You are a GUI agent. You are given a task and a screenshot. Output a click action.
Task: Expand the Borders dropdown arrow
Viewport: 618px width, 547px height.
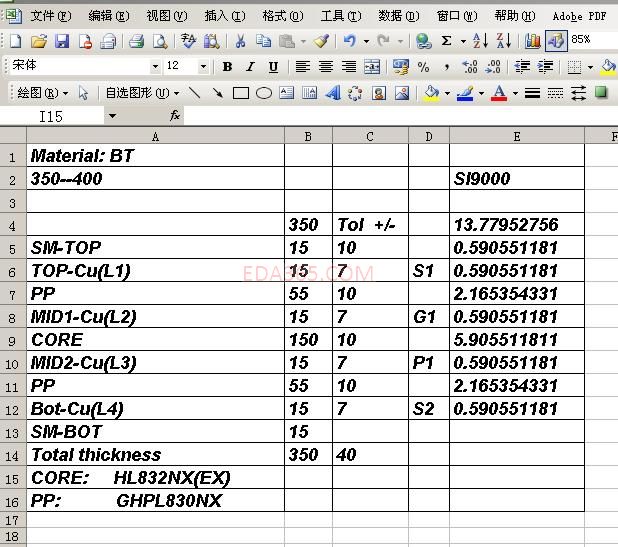click(590, 67)
